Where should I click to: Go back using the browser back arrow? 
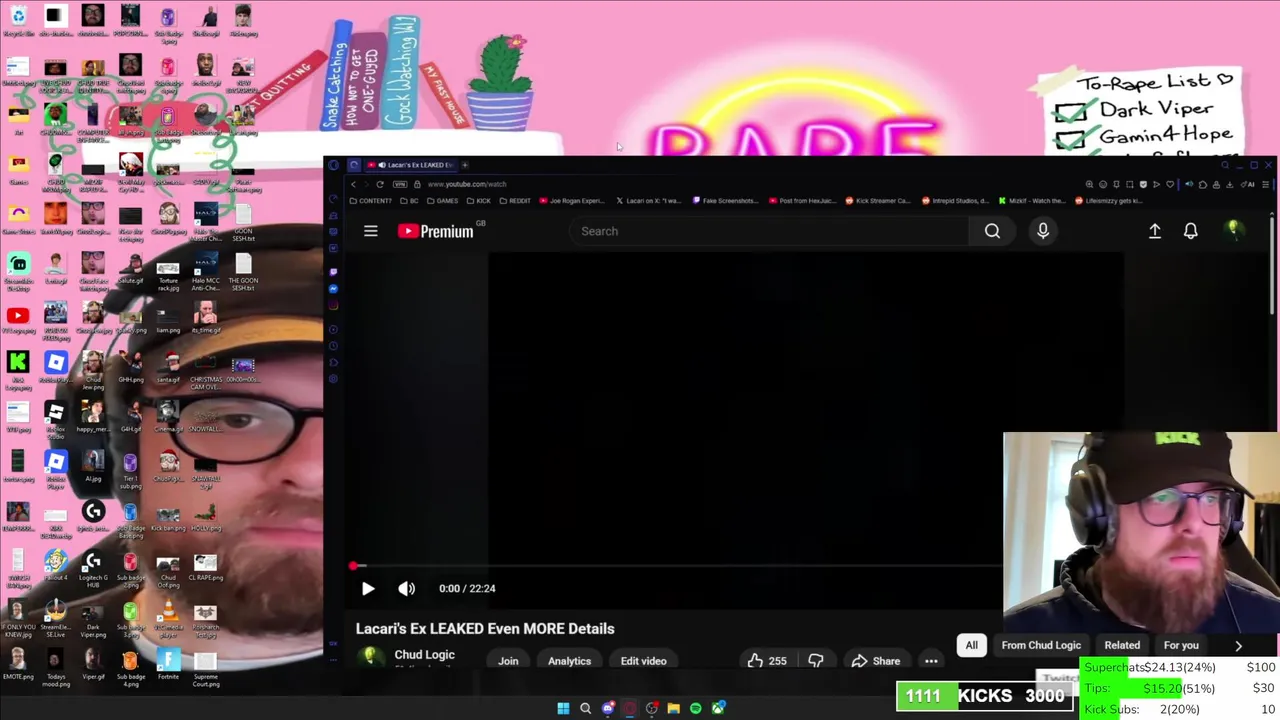click(353, 184)
